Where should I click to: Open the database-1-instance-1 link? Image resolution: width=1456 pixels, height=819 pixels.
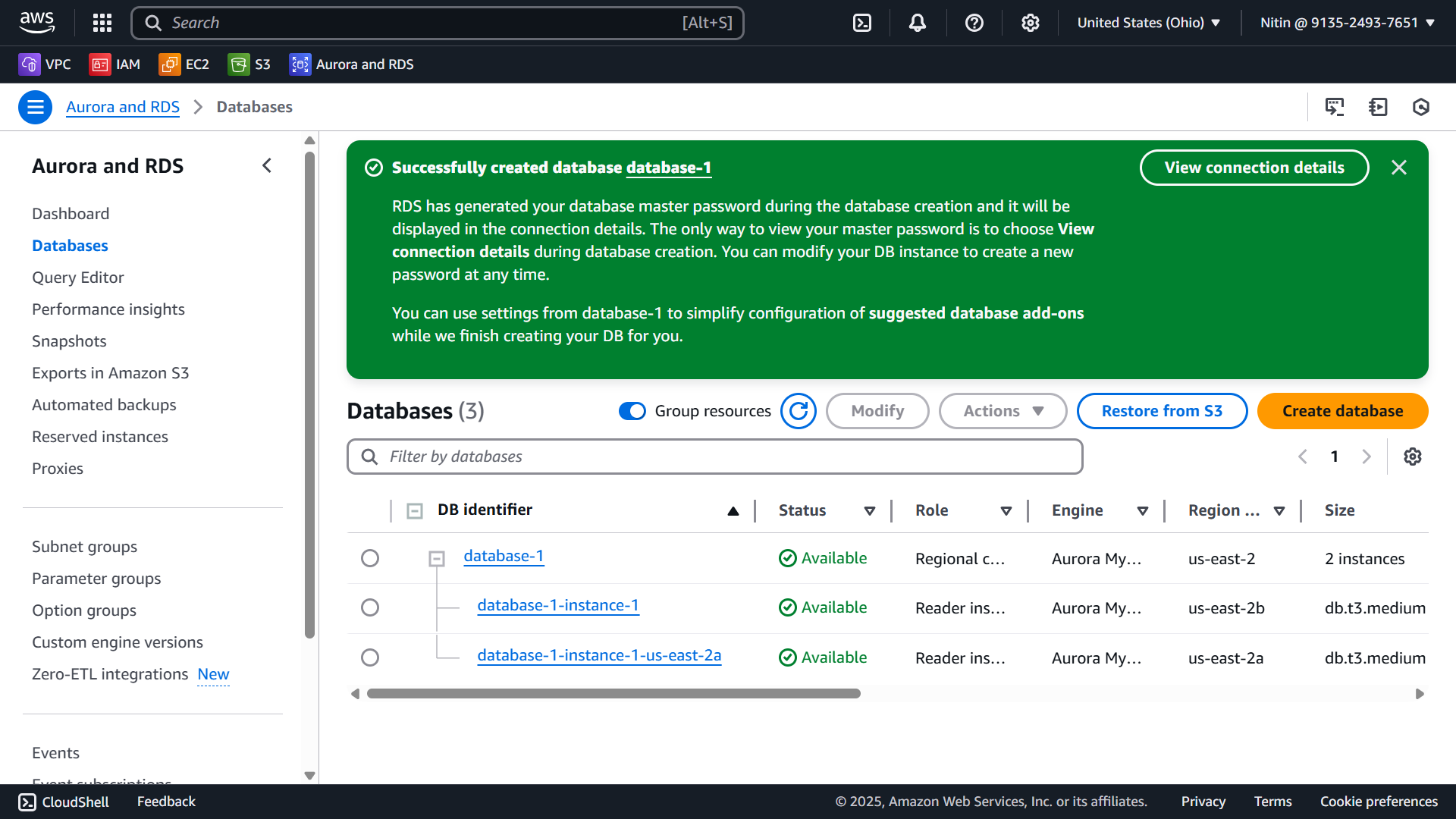(x=558, y=606)
